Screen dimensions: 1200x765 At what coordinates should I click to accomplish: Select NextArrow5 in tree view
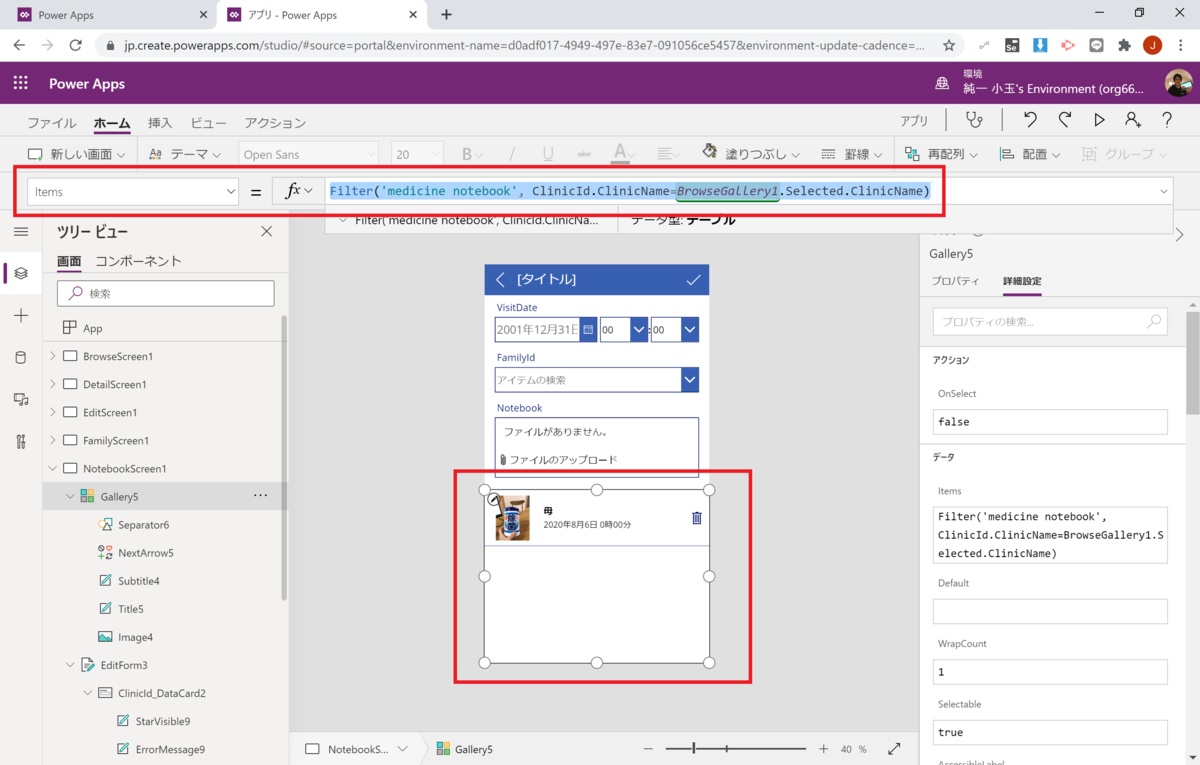point(145,552)
